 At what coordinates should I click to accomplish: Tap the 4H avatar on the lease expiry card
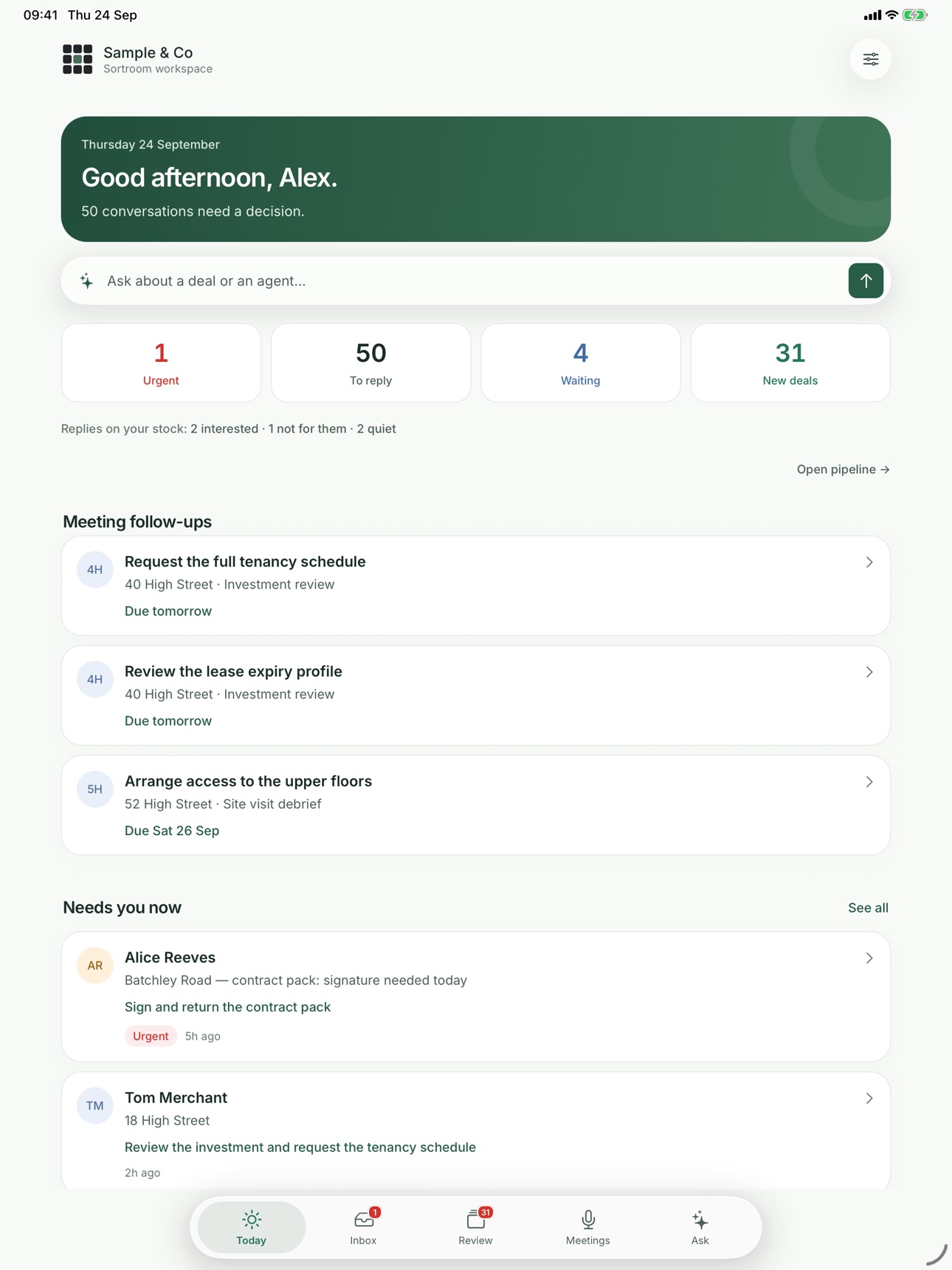[x=95, y=679]
